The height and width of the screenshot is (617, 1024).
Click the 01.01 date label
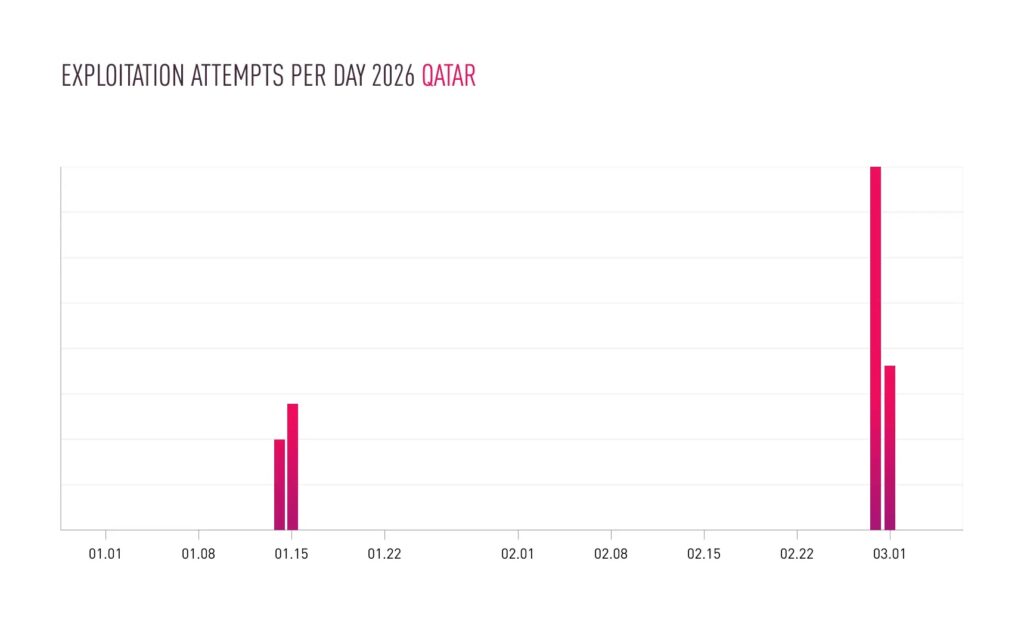pyautogui.click(x=105, y=553)
